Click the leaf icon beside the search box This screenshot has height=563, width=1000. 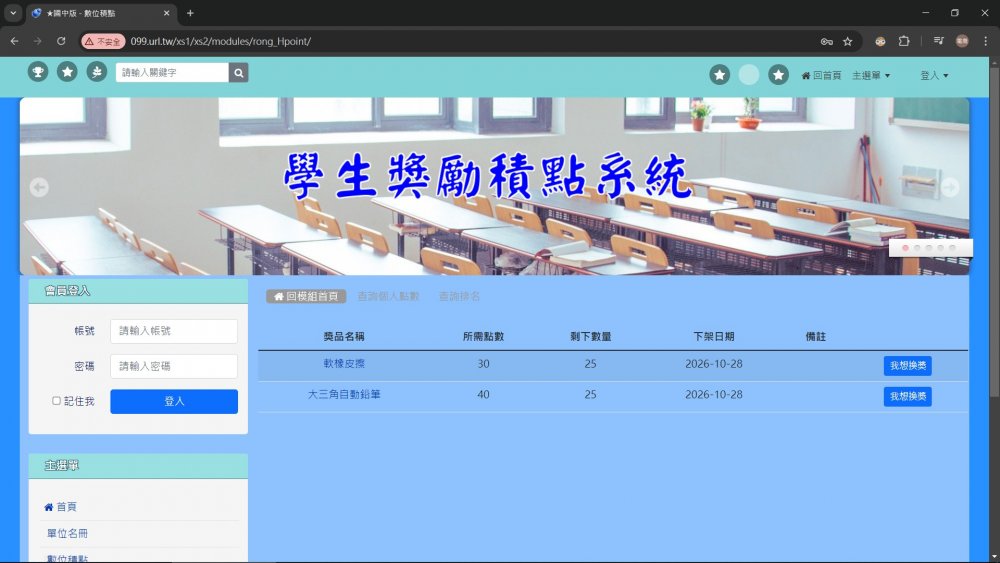click(96, 72)
